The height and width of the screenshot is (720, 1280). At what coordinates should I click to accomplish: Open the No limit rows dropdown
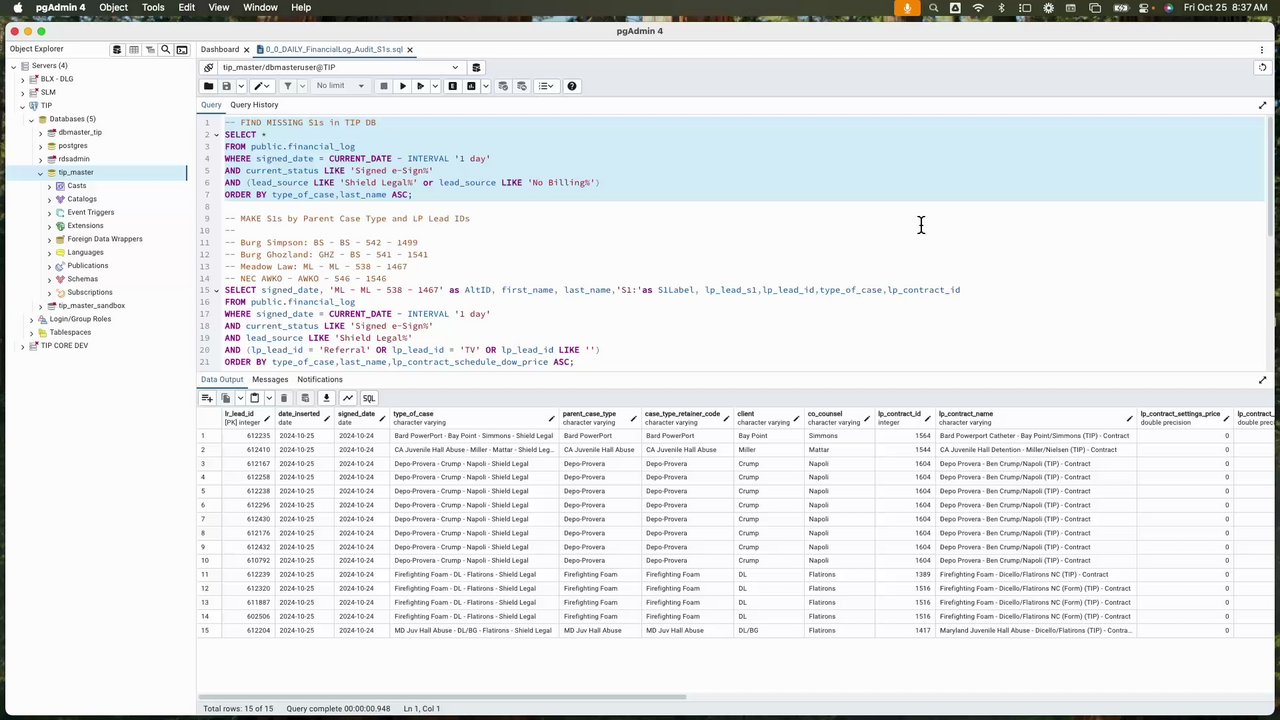tap(340, 86)
